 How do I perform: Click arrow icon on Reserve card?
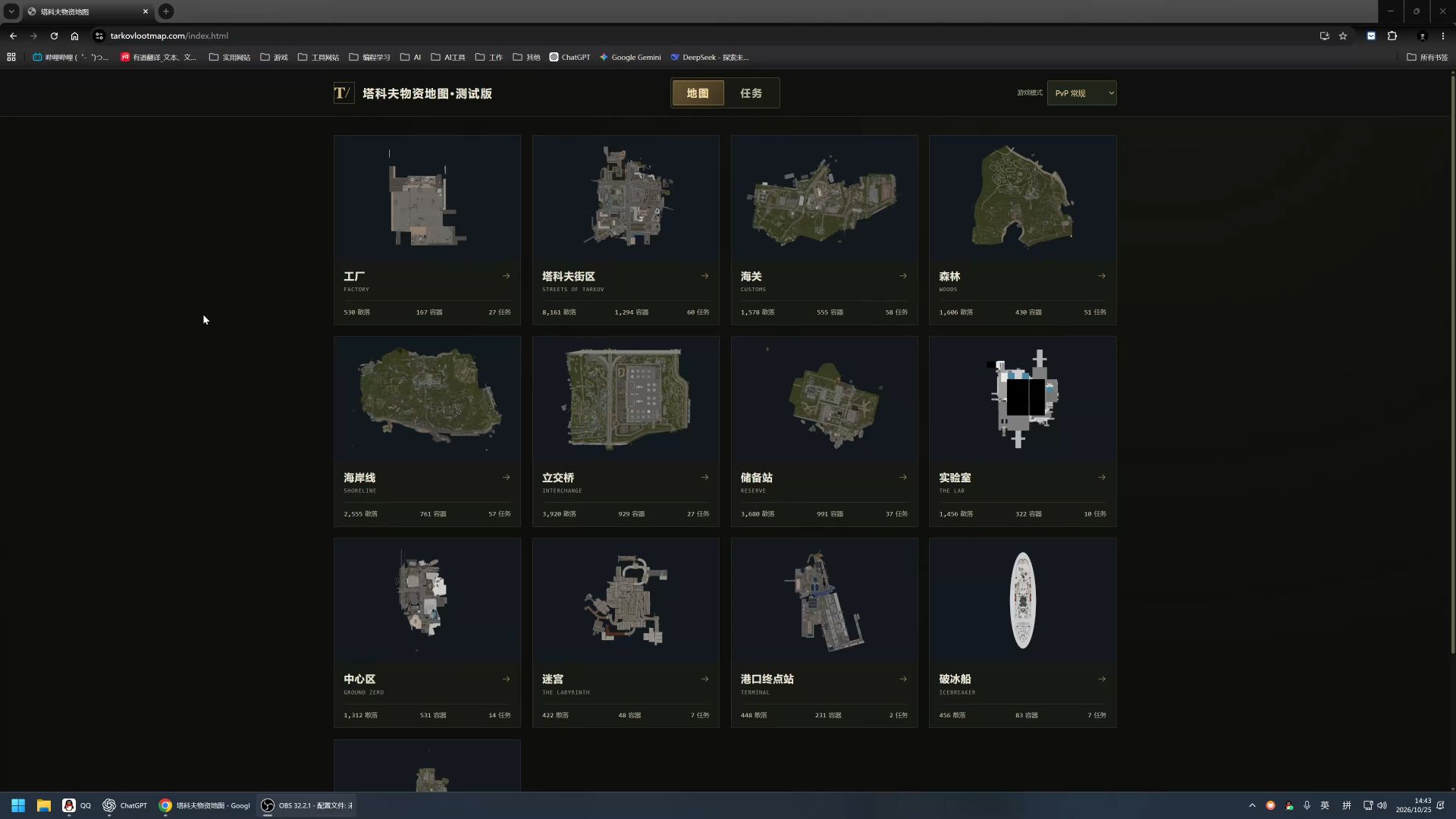[903, 478]
